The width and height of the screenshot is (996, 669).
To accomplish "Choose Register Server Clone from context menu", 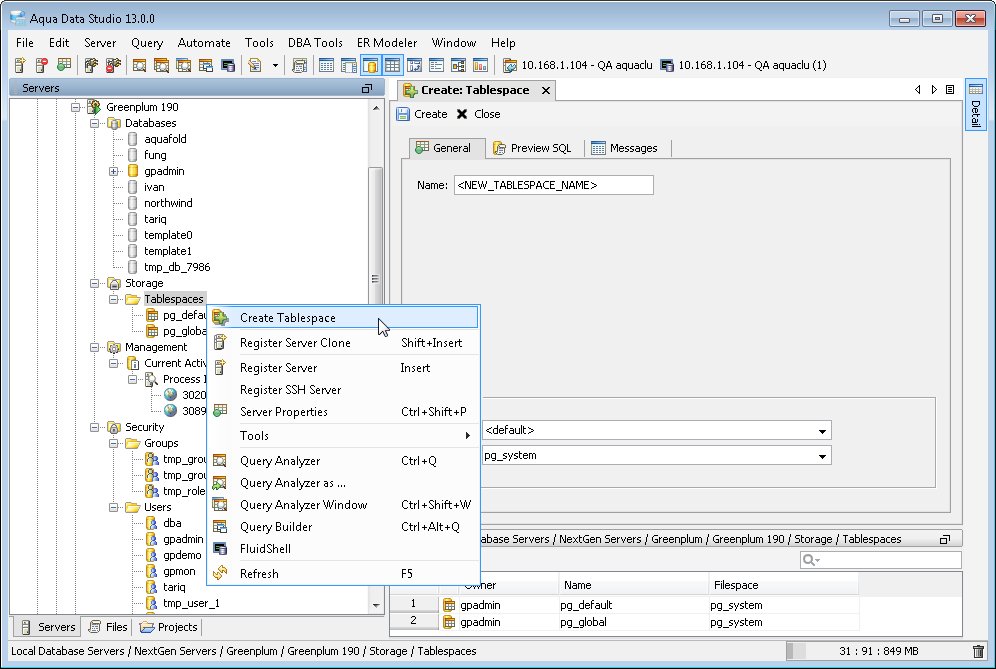I will coord(344,343).
